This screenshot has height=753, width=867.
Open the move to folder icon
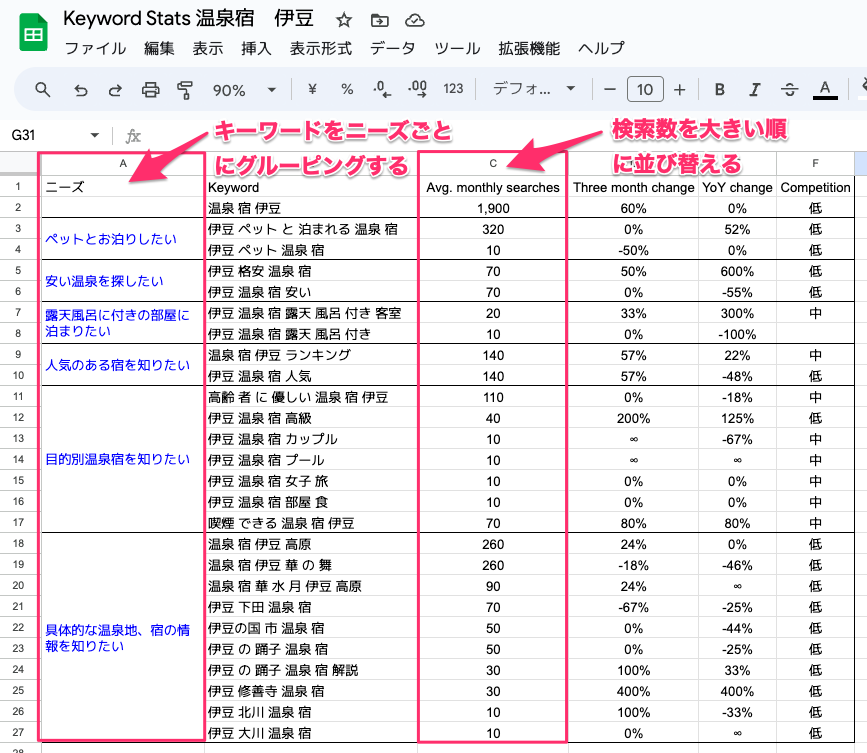(379, 20)
